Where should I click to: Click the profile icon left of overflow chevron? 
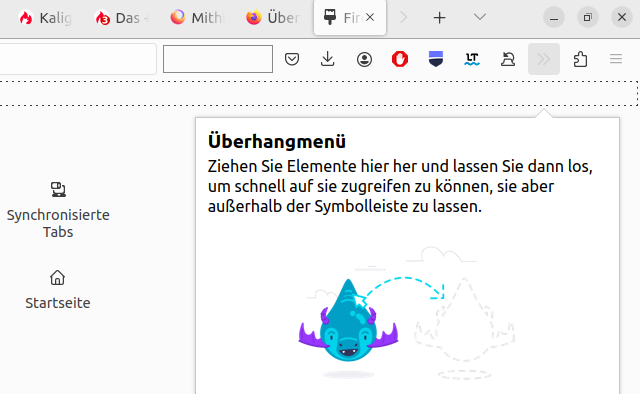[508, 59]
